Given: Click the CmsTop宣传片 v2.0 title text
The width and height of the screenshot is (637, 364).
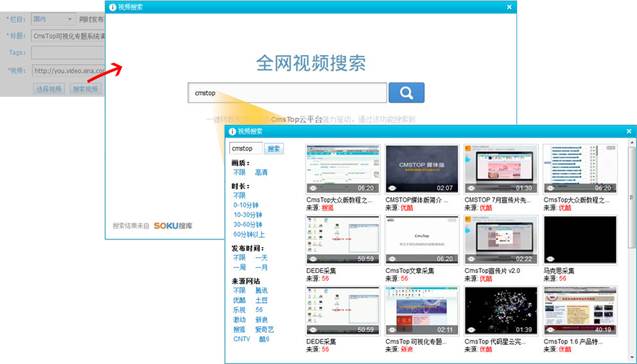Looking at the screenshot, I should [492, 271].
